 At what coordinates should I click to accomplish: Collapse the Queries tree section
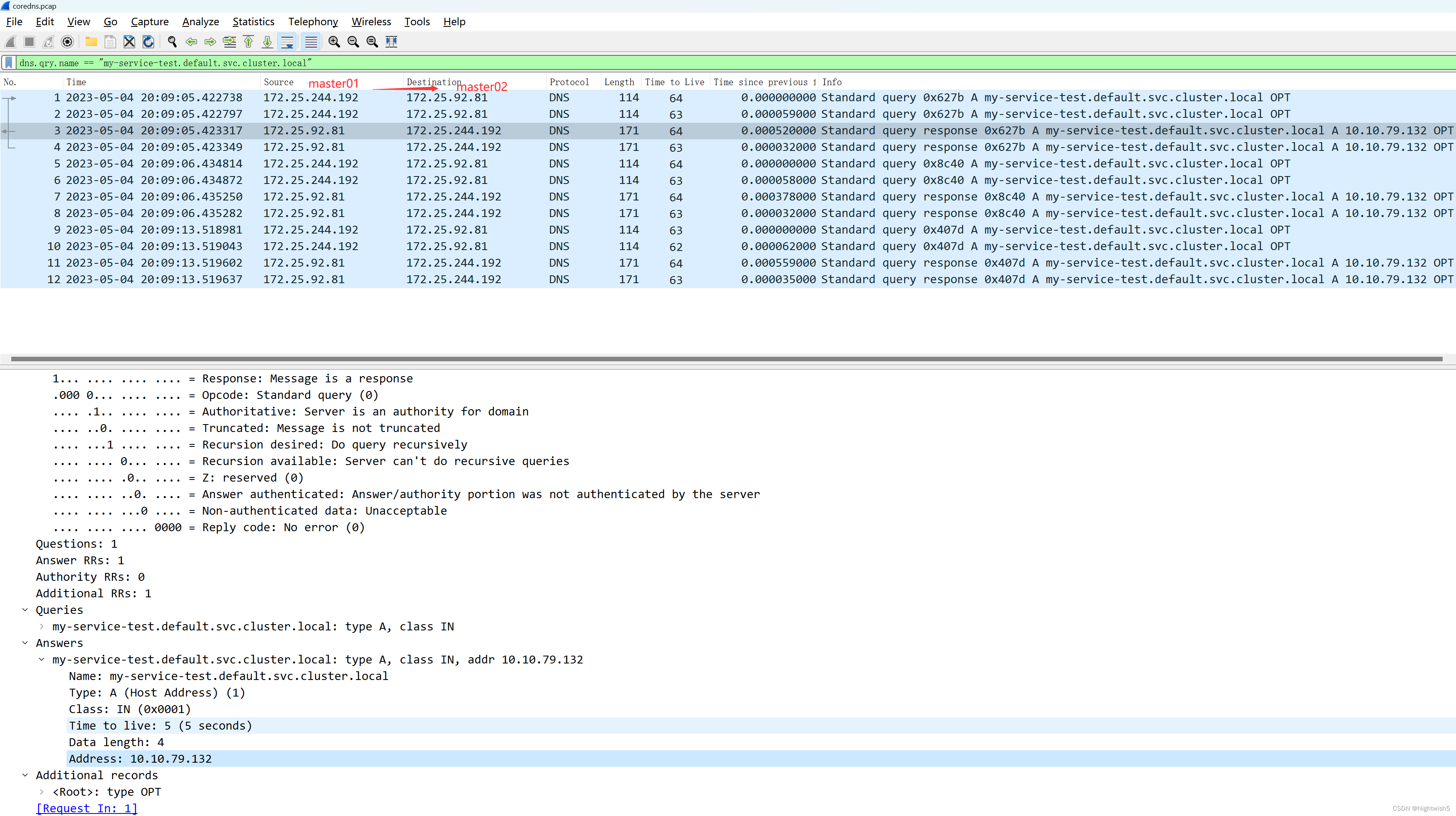point(25,610)
